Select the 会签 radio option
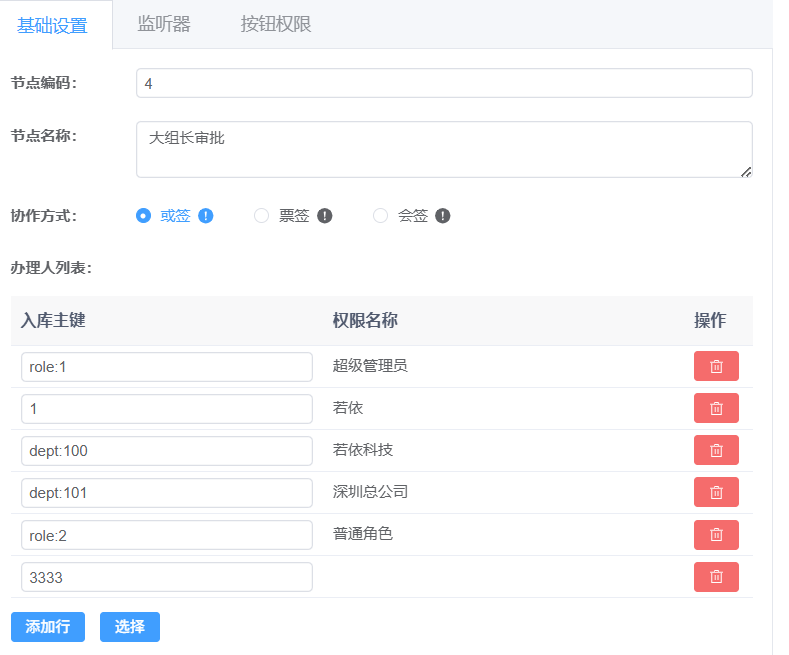The height and width of the screenshot is (655, 789). point(380,216)
